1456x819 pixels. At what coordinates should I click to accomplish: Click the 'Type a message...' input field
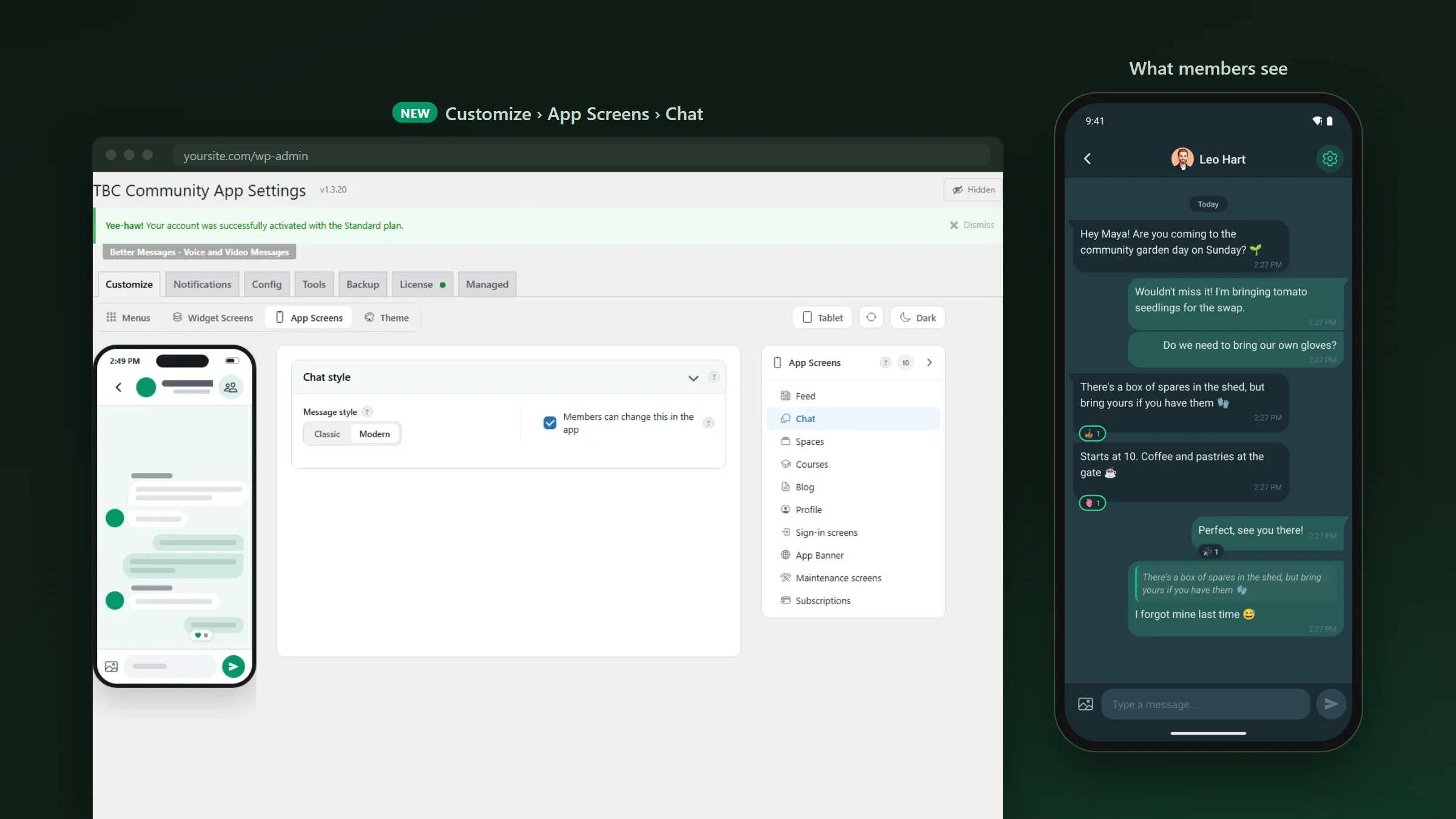pos(1205,704)
